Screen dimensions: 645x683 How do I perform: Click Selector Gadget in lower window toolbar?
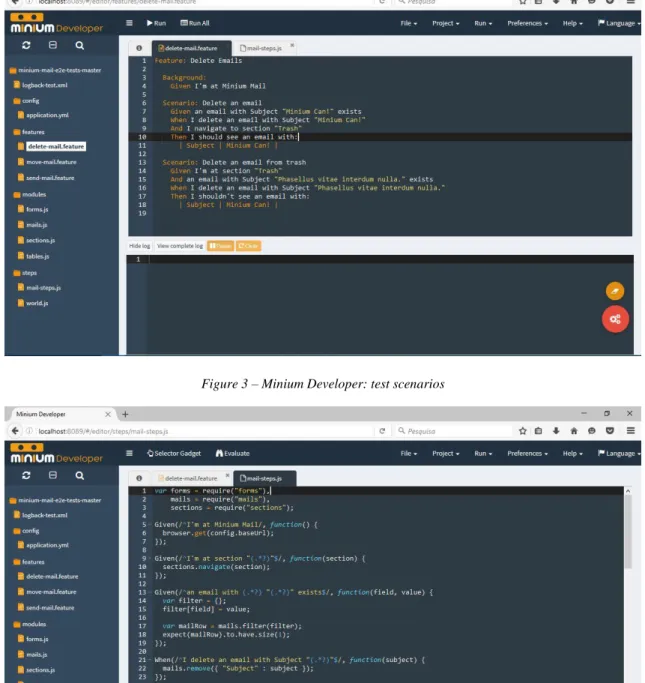tap(174, 453)
